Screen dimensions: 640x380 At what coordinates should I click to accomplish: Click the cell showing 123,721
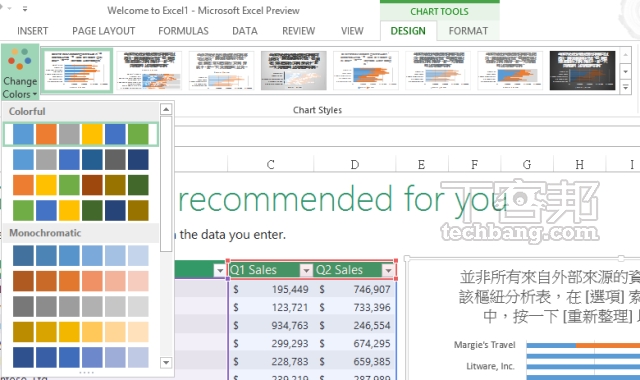pos(271,307)
